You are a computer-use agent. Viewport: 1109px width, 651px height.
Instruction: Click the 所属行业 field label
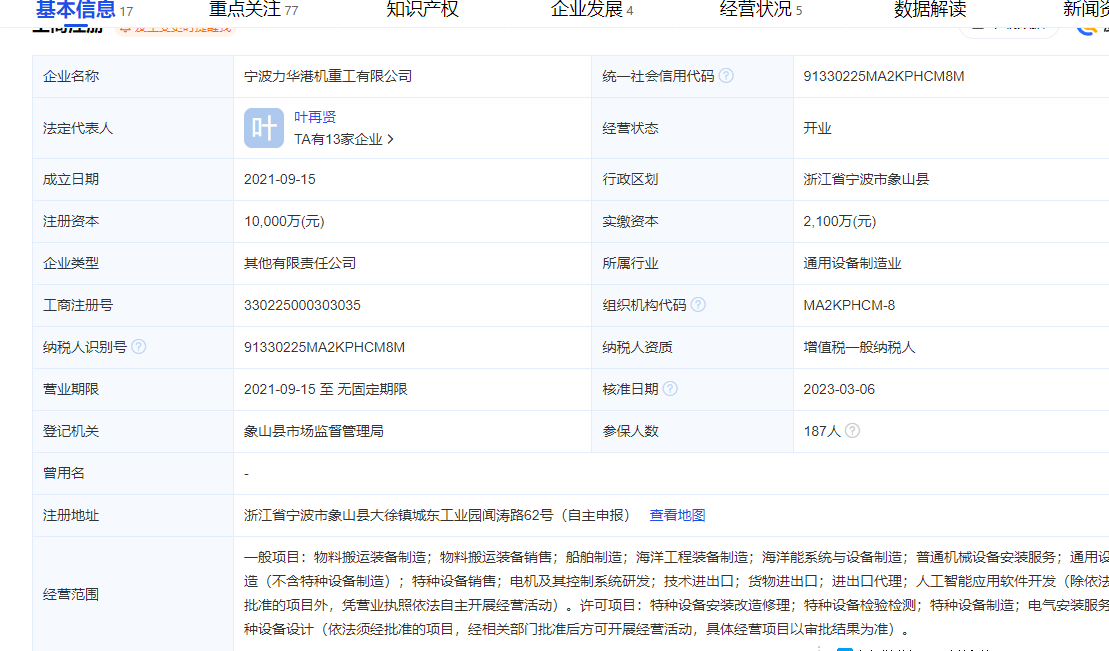pyautogui.click(x=630, y=263)
